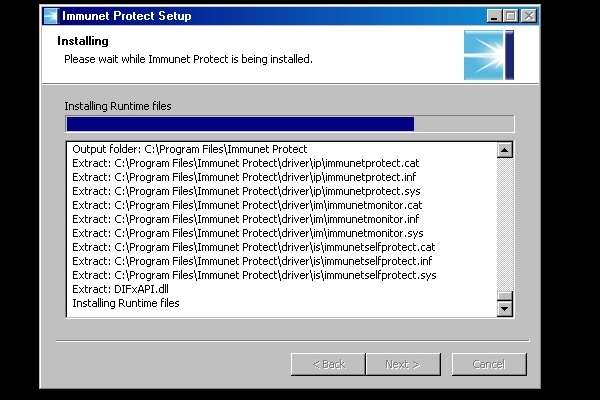Screen dimensions: 600x400
Task: Click the 'Installing Runtime files' status above progress bar
Action: [x=118, y=106]
